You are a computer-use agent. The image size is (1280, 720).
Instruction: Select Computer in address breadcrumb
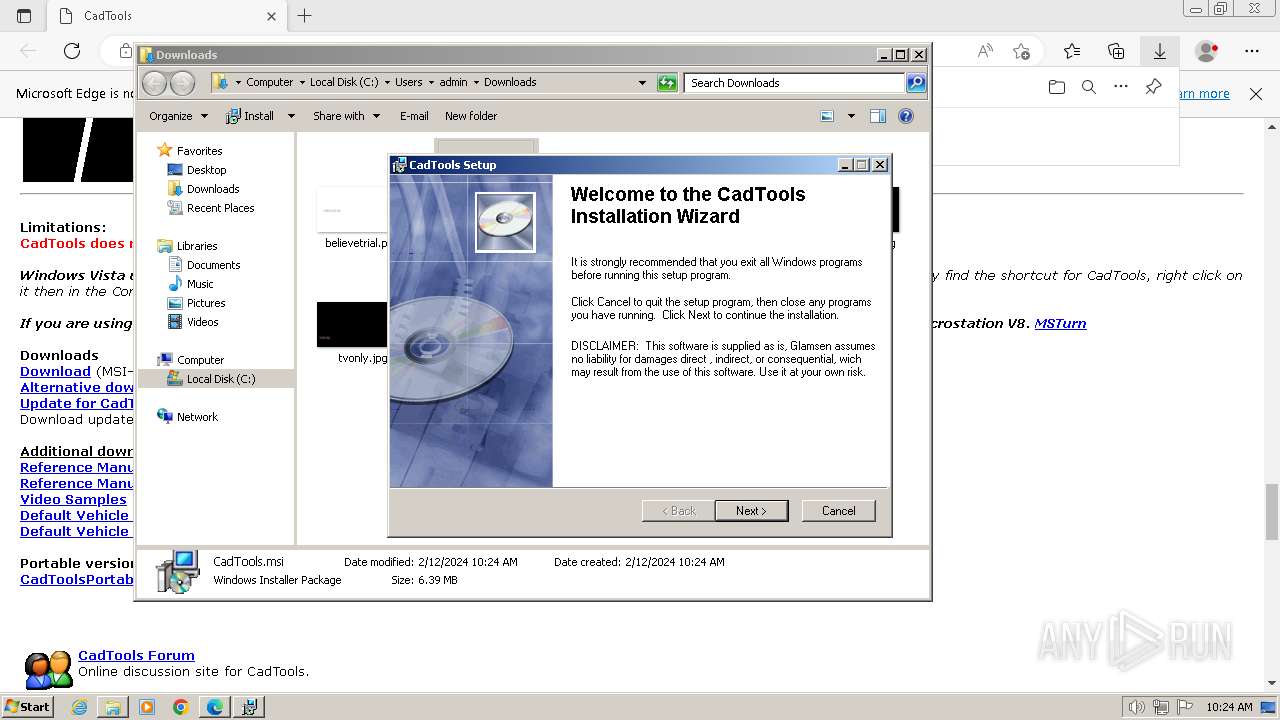269,82
